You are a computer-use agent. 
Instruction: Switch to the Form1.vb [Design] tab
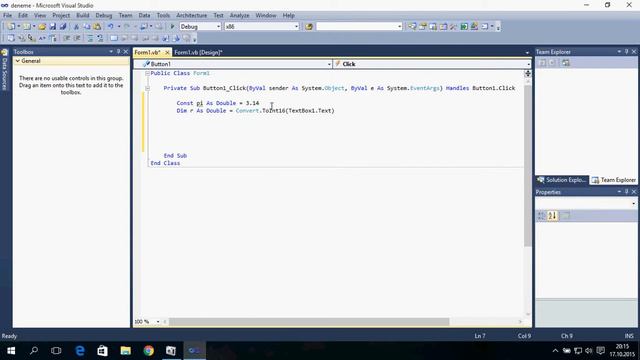[198, 53]
